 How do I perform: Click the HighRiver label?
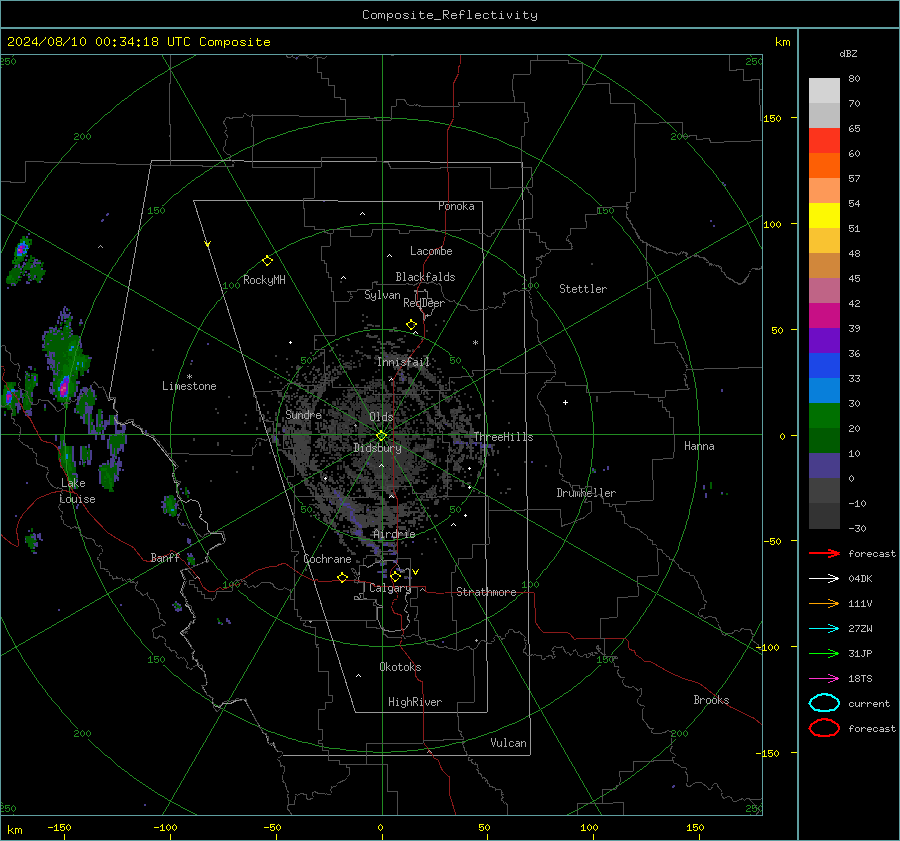pyautogui.click(x=415, y=702)
